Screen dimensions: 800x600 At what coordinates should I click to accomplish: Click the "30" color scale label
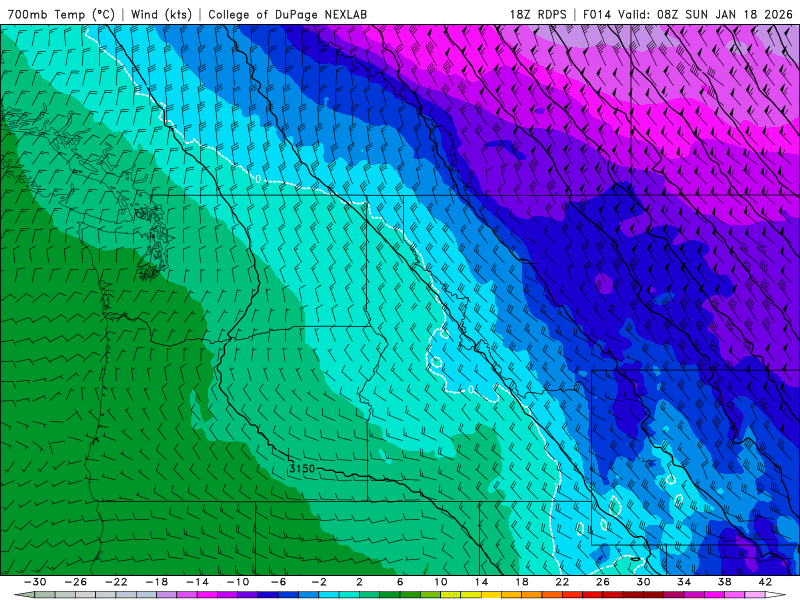point(643,582)
